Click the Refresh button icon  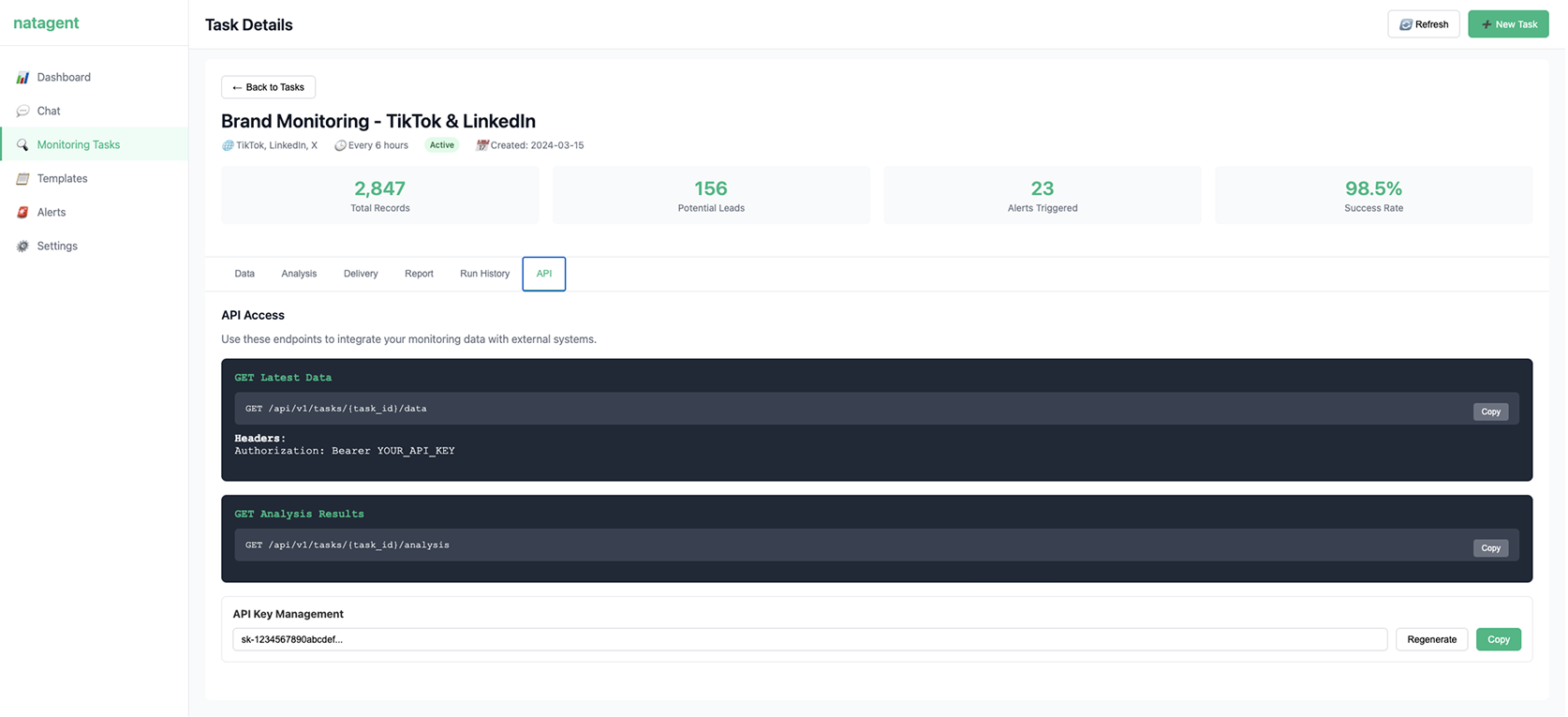point(1405,24)
